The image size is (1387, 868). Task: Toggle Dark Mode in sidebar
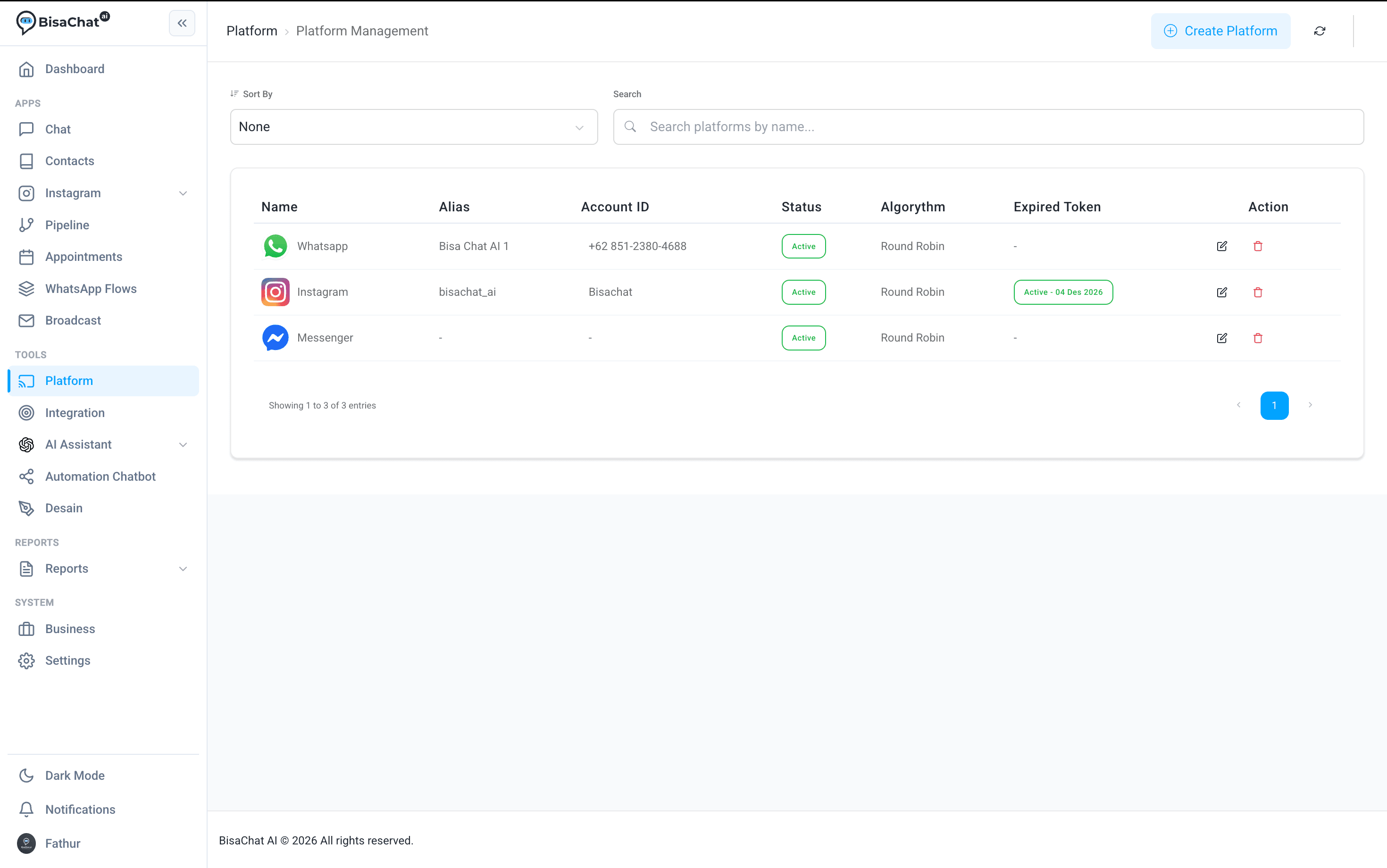pos(103,776)
